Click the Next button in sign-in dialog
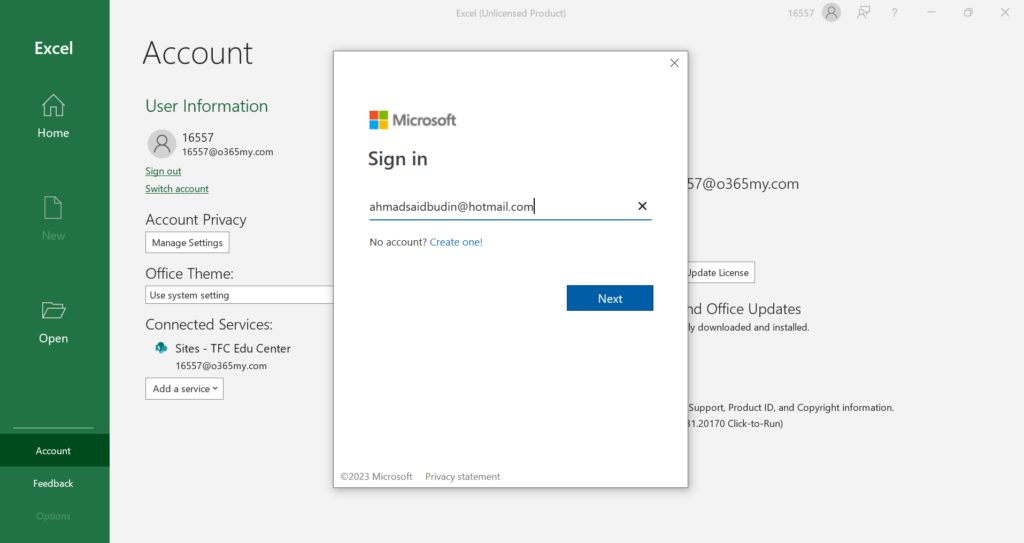Screen dimensions: 1024x543 click(x=610, y=298)
